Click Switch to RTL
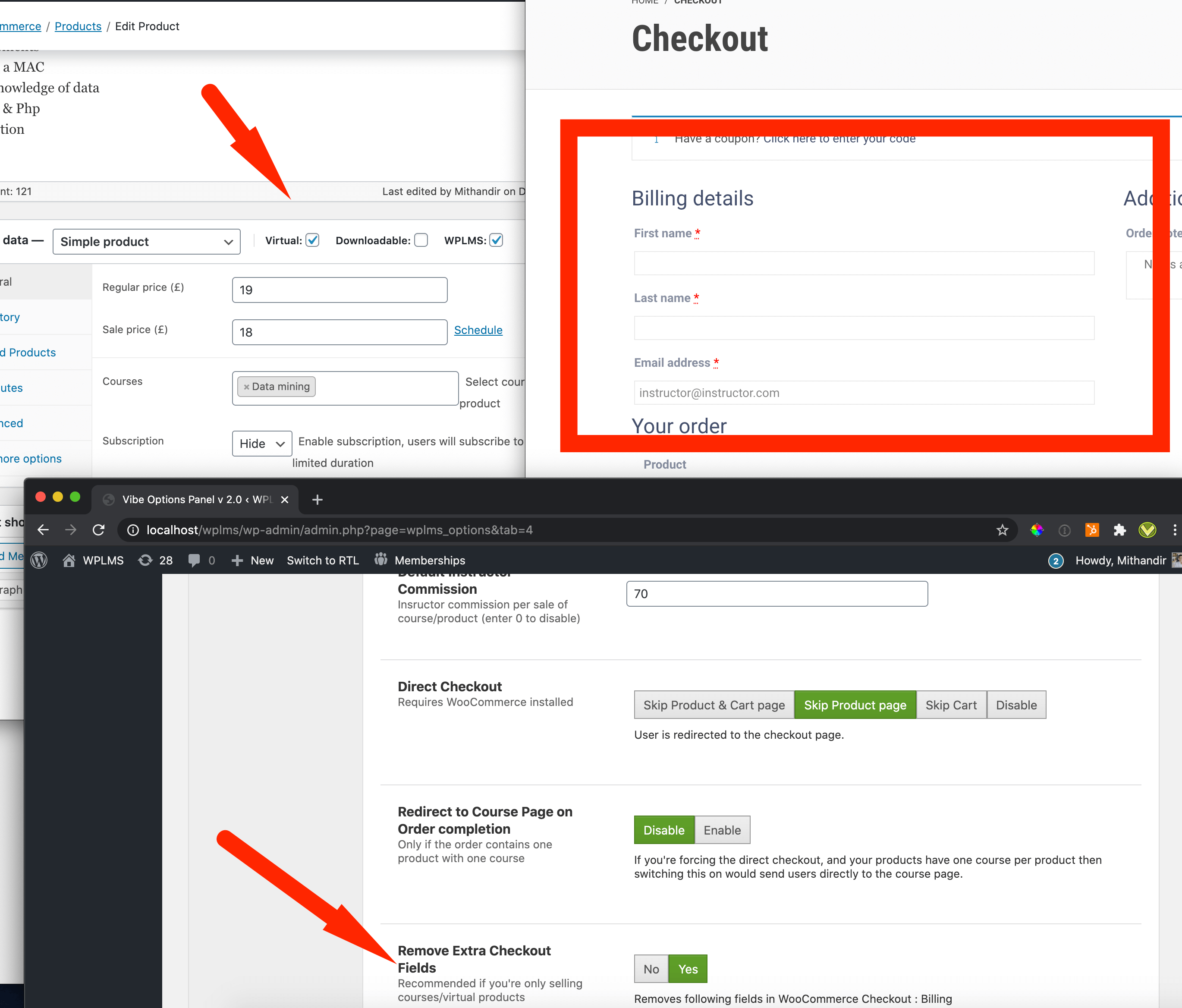This screenshot has width=1182, height=1008. (323, 561)
